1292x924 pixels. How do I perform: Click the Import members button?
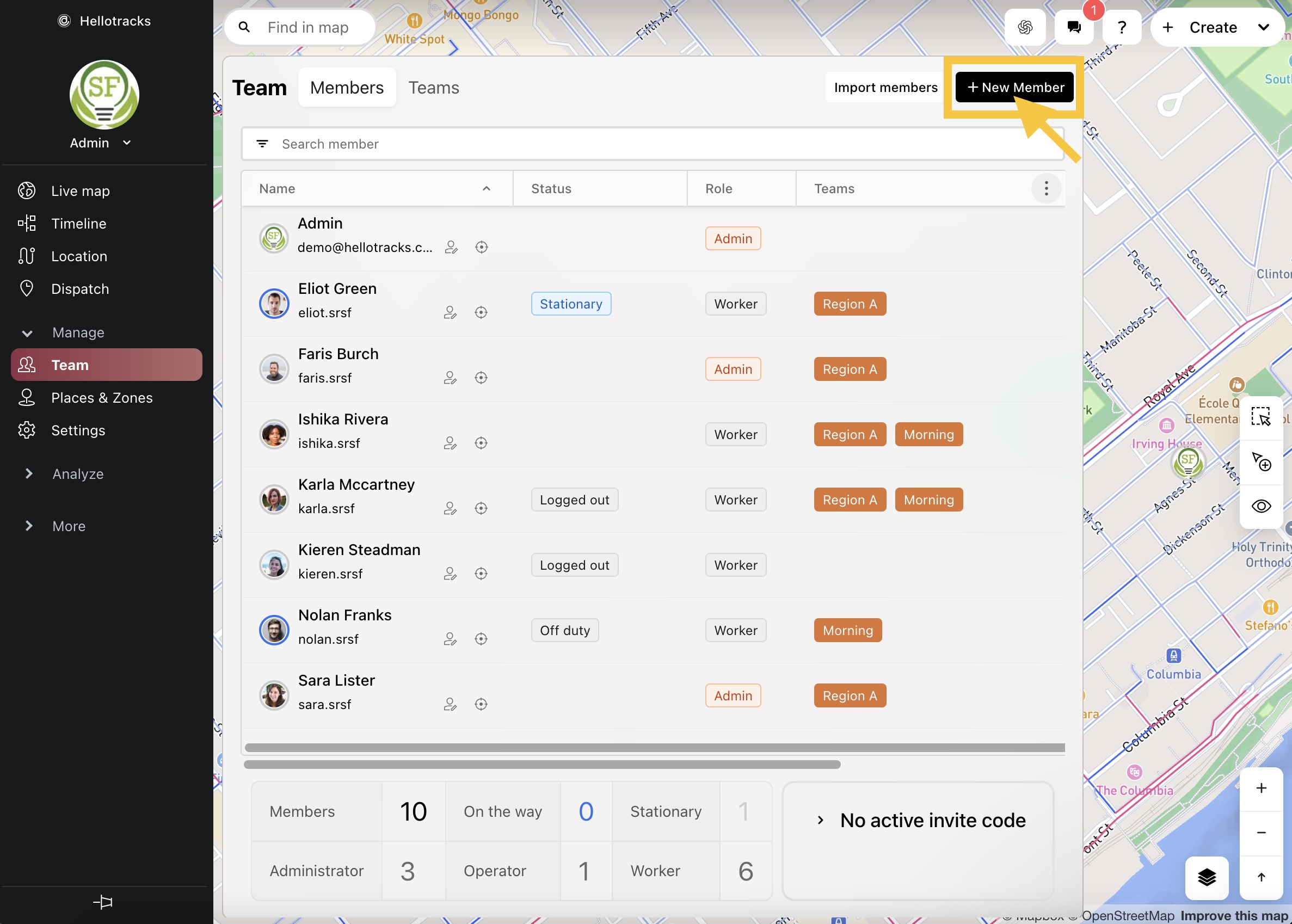click(x=885, y=87)
